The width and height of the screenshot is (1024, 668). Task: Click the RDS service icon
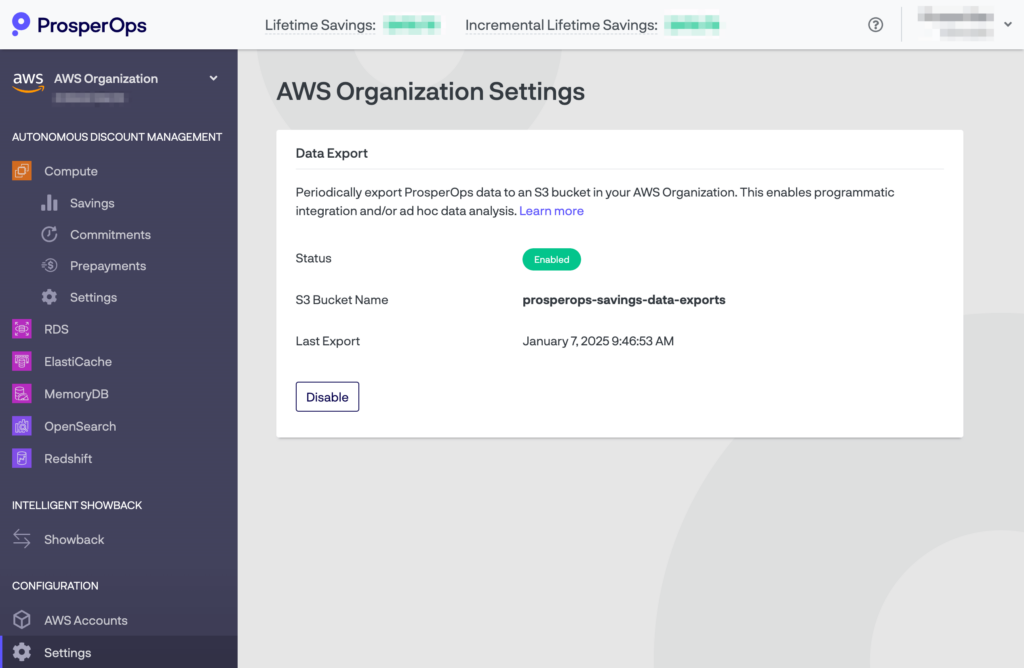point(22,329)
